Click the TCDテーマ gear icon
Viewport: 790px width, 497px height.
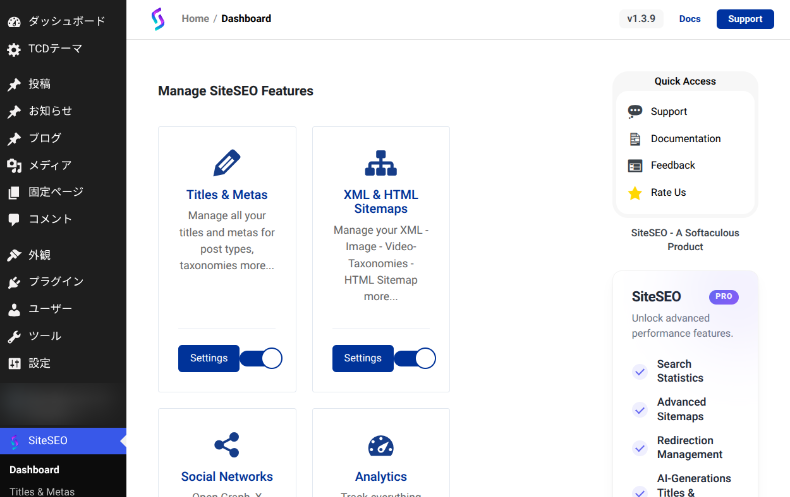coord(14,49)
